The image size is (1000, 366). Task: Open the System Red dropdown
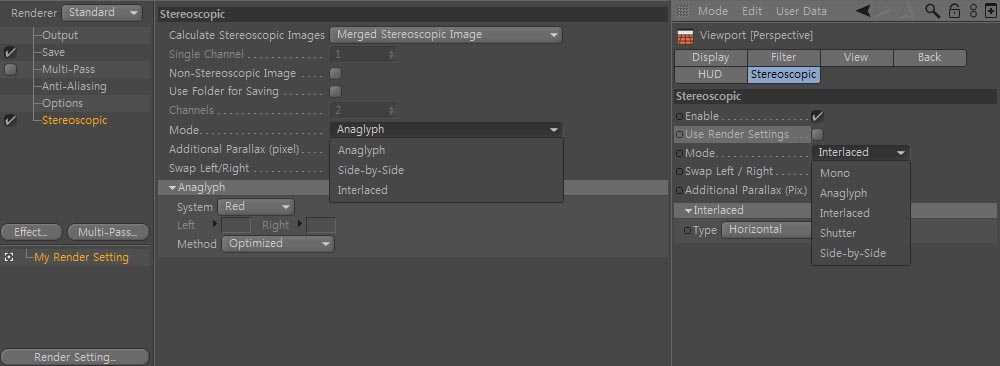pos(256,207)
